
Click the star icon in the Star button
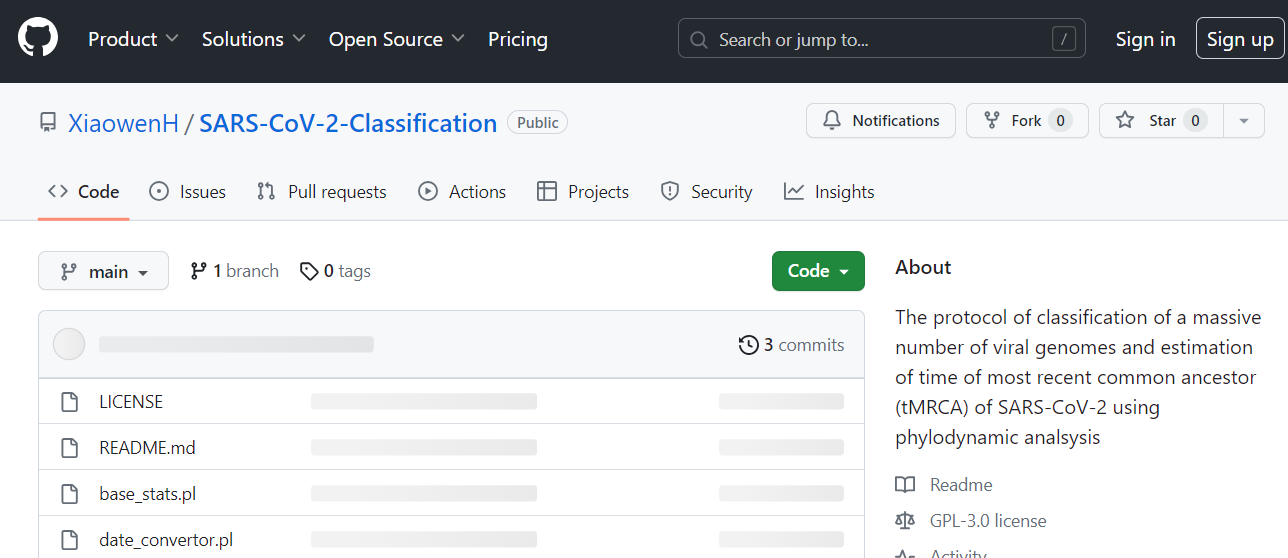click(x=1125, y=120)
